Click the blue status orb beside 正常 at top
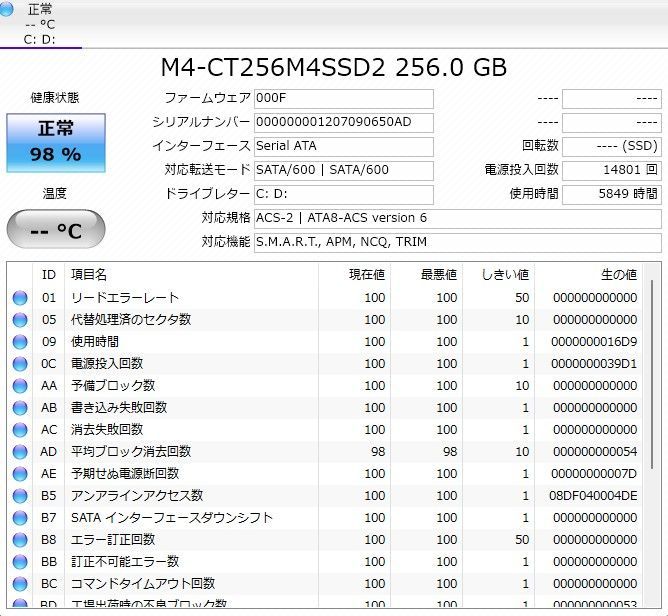The image size is (668, 616). click(x=5, y=9)
